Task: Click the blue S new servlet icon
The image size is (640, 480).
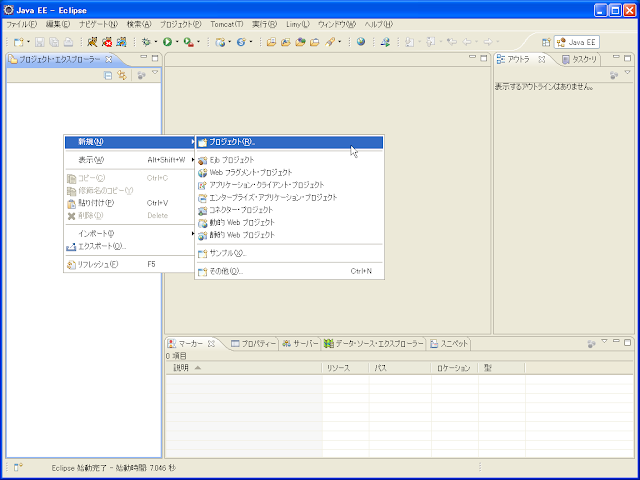Action: click(241, 42)
